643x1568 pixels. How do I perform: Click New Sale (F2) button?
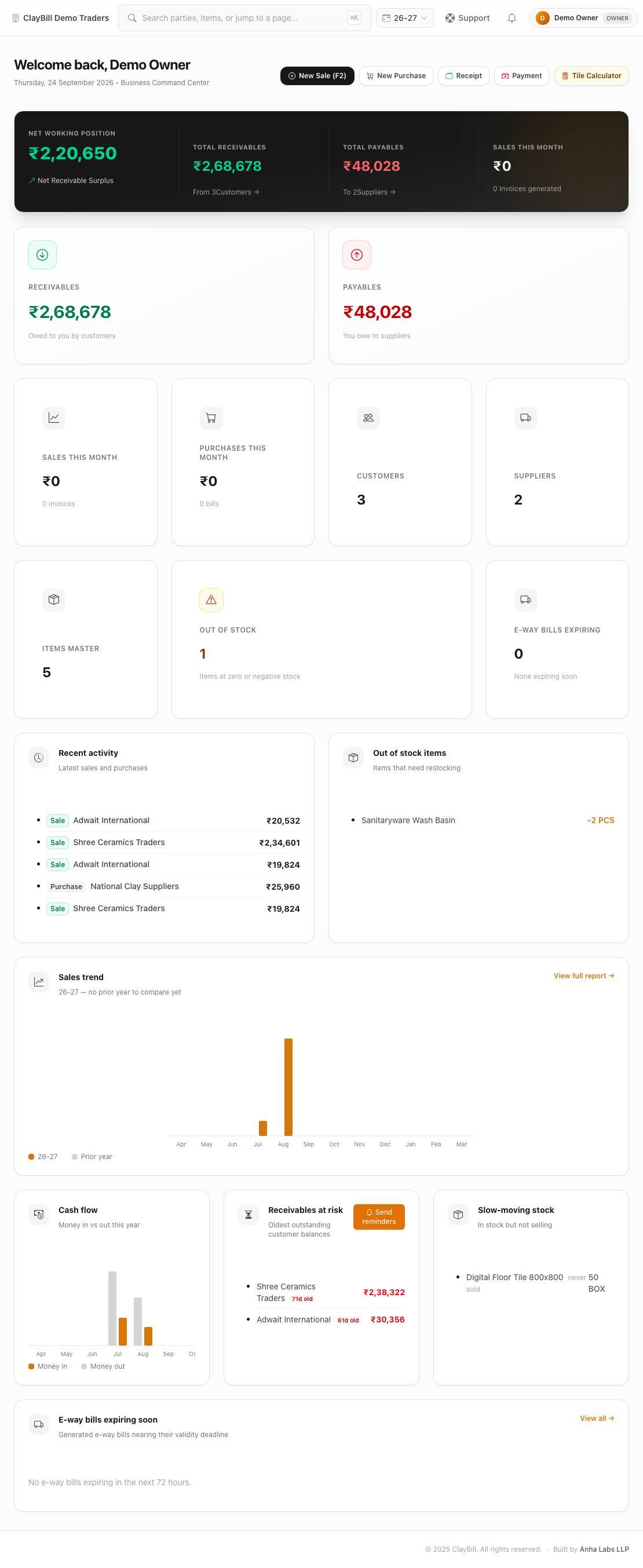[x=317, y=76]
